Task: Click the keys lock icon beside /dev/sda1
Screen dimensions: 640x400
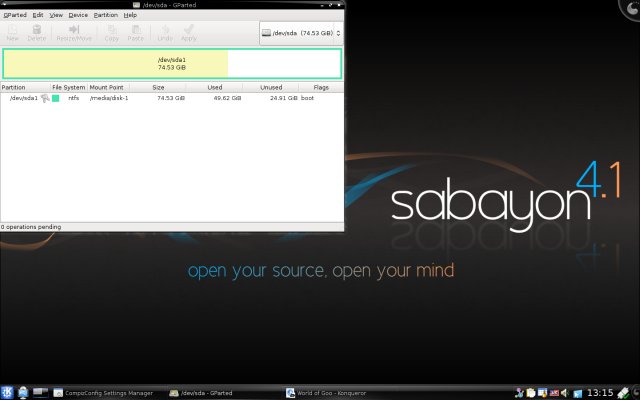Action: pyautogui.click(x=45, y=98)
